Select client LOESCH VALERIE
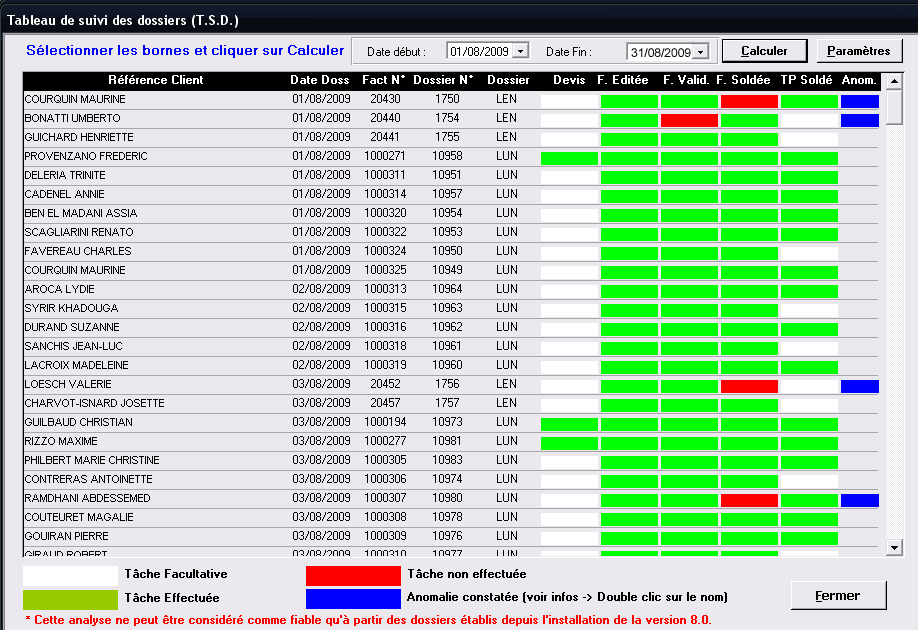 click(68, 384)
